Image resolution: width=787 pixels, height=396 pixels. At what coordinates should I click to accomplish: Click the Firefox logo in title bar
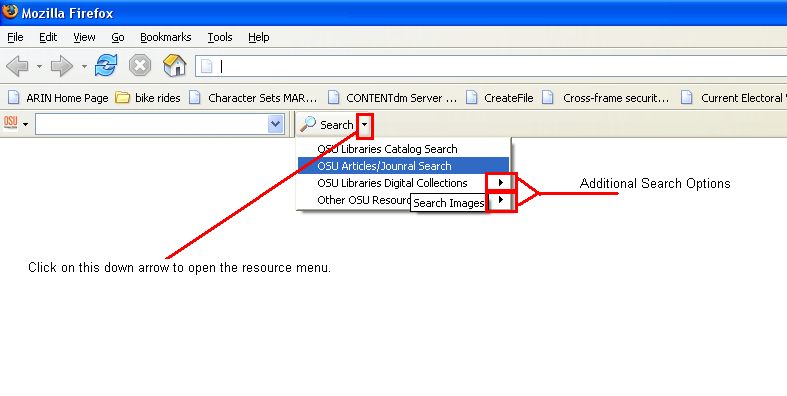coord(10,11)
